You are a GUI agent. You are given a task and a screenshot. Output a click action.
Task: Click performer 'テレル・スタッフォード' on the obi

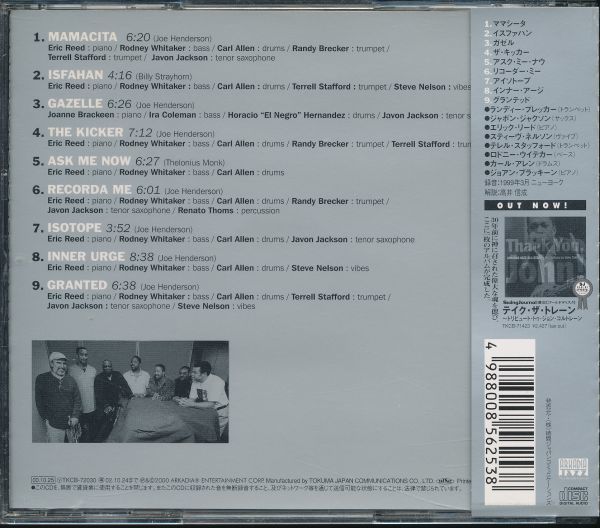pyautogui.click(x=523, y=145)
